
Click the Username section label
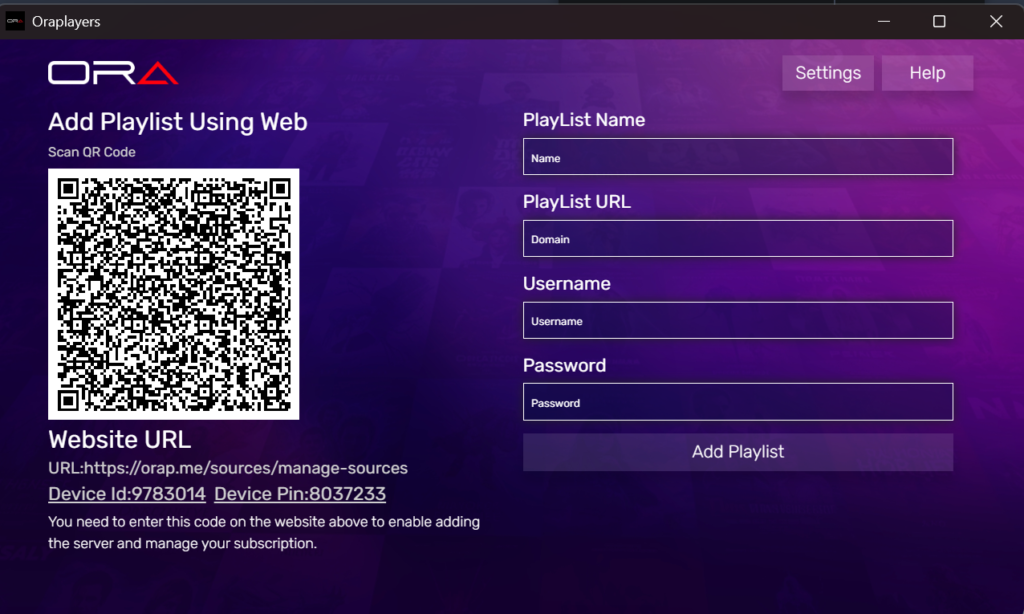[x=566, y=283]
